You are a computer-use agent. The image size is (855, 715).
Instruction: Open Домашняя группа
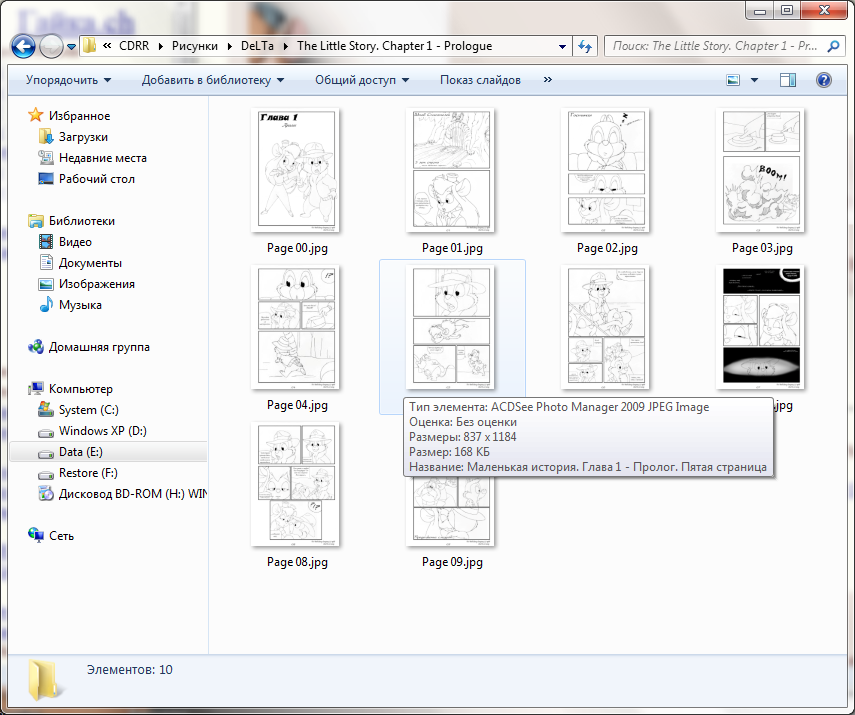click(x=99, y=347)
